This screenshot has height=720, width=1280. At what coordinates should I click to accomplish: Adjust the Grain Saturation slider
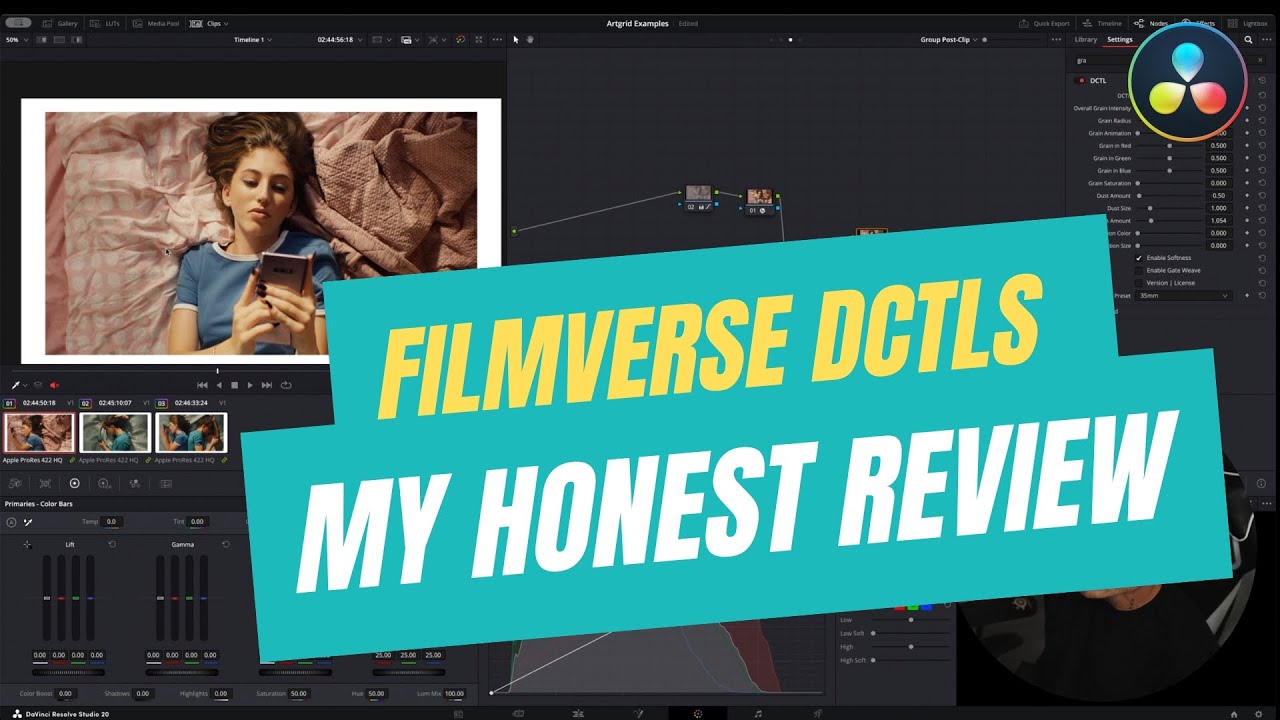[1170, 183]
